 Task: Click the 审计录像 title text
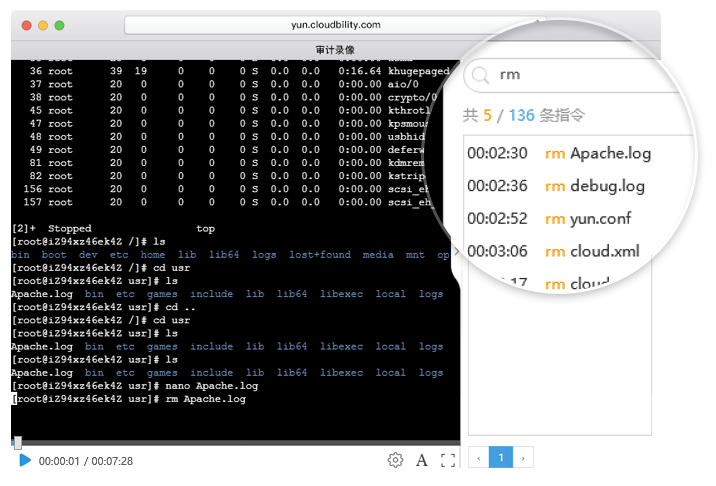click(x=335, y=49)
